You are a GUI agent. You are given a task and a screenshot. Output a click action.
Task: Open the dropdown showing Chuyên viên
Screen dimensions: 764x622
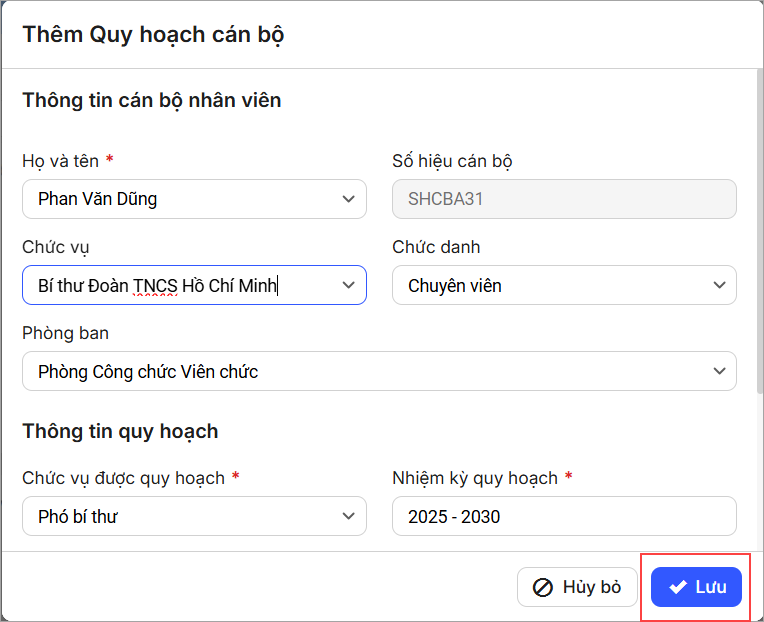(550, 285)
